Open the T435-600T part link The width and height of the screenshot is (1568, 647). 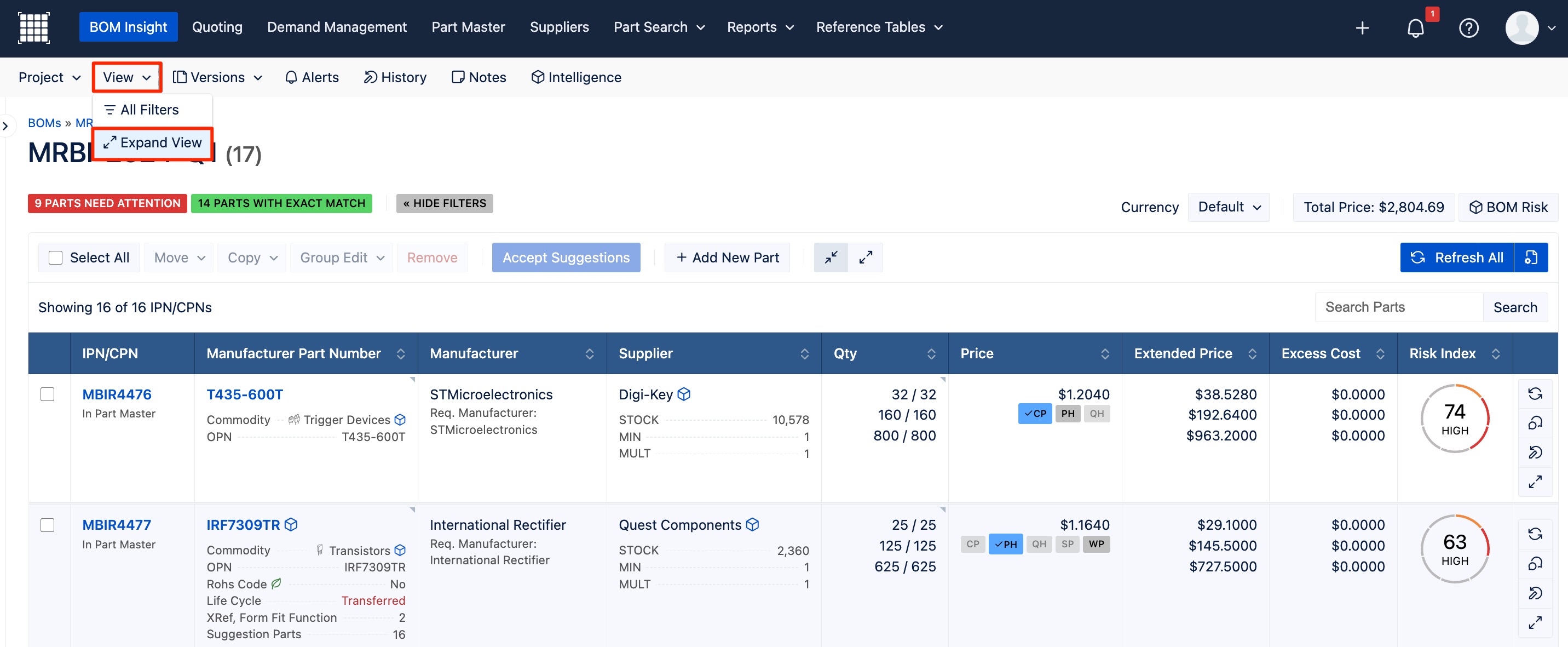245,394
